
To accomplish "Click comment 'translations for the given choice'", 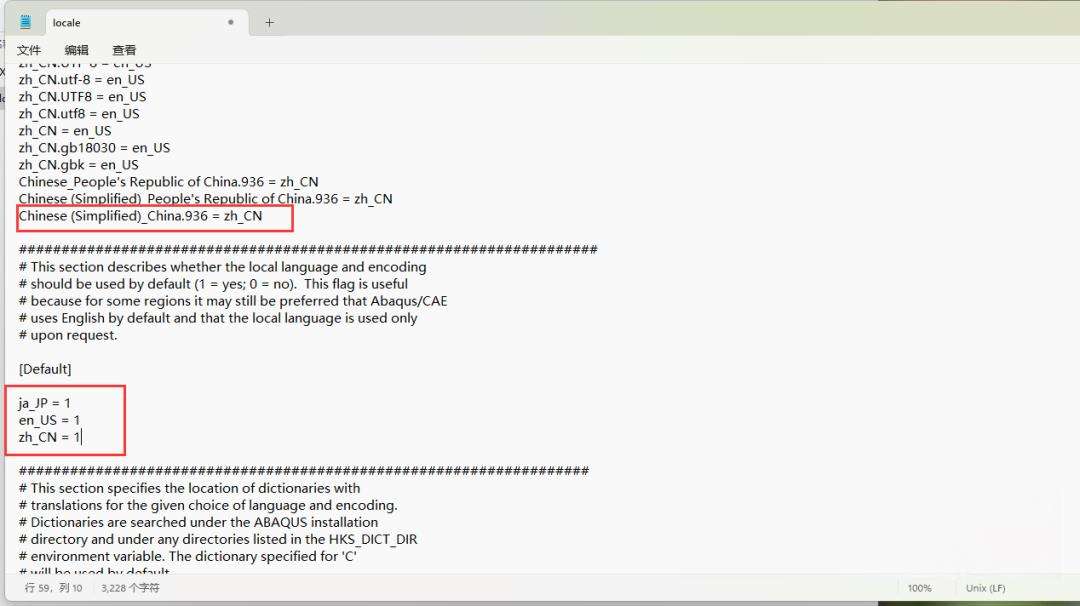I will pyautogui.click(x=208, y=505).
